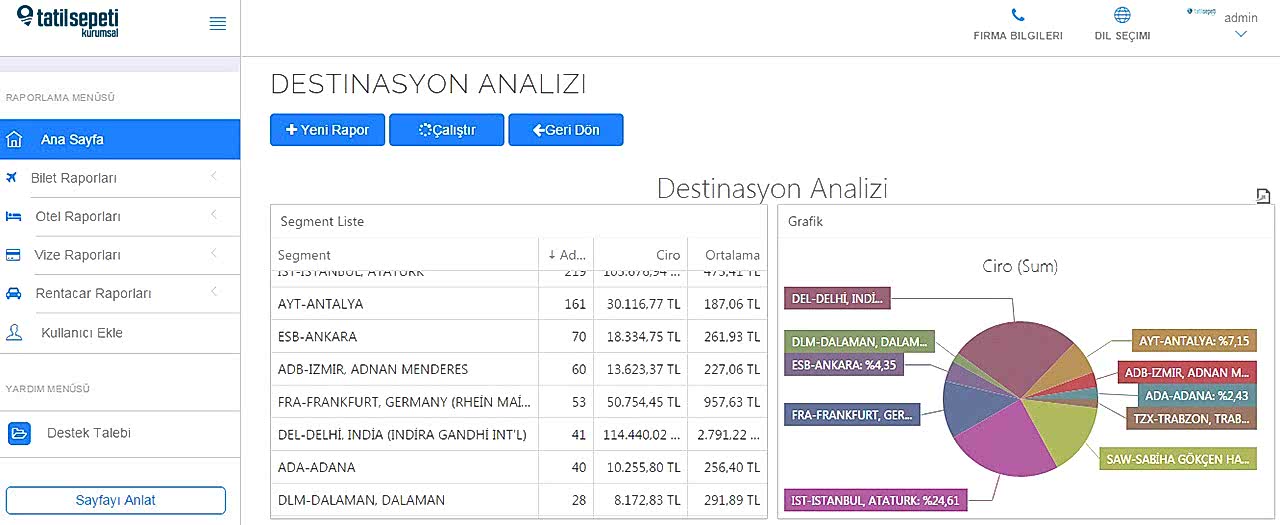1280x525 pixels.
Task: Go to Ana Sayfa in sidebar
Action: tap(72, 140)
